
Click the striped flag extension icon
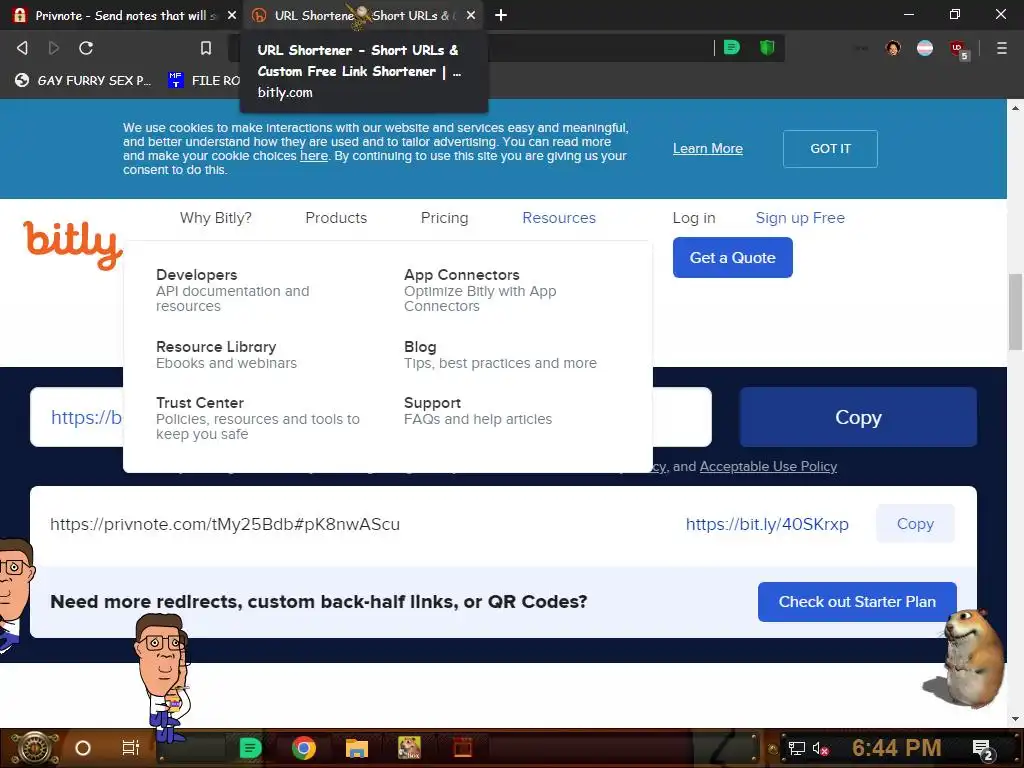[925, 48]
